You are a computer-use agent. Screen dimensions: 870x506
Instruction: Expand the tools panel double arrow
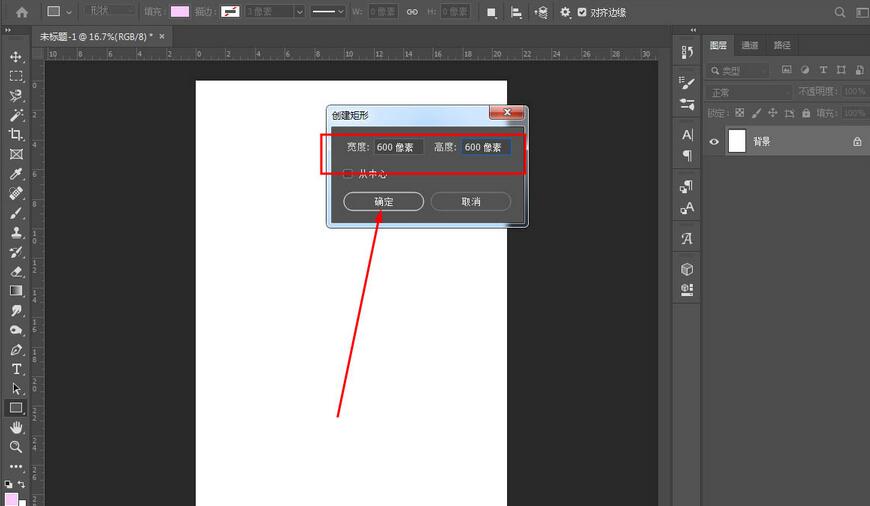(8, 30)
